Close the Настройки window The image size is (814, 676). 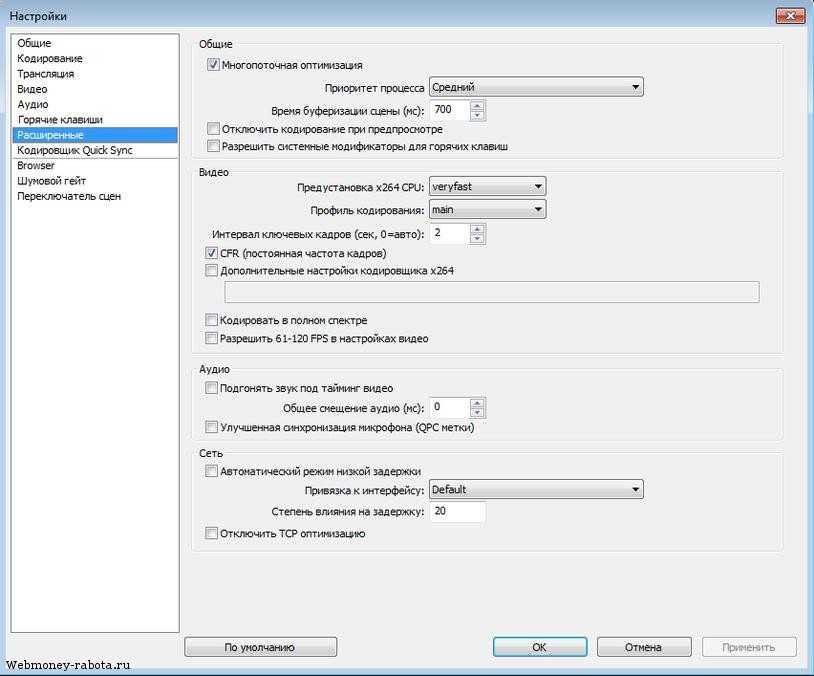(790, 16)
